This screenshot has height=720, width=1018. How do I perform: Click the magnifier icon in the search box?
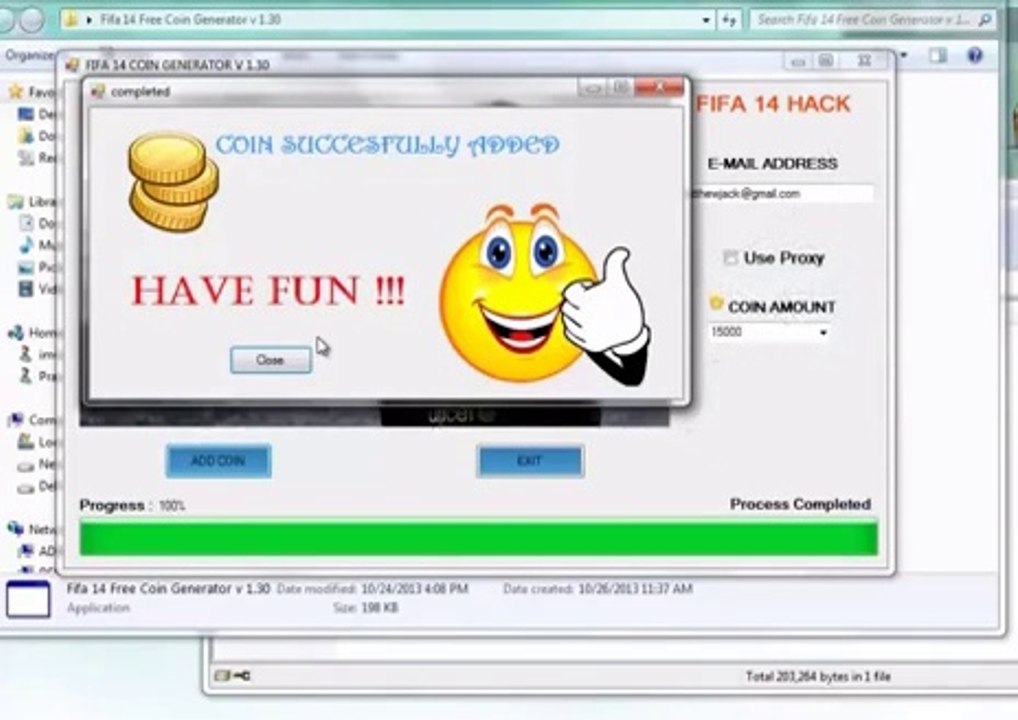click(984, 20)
